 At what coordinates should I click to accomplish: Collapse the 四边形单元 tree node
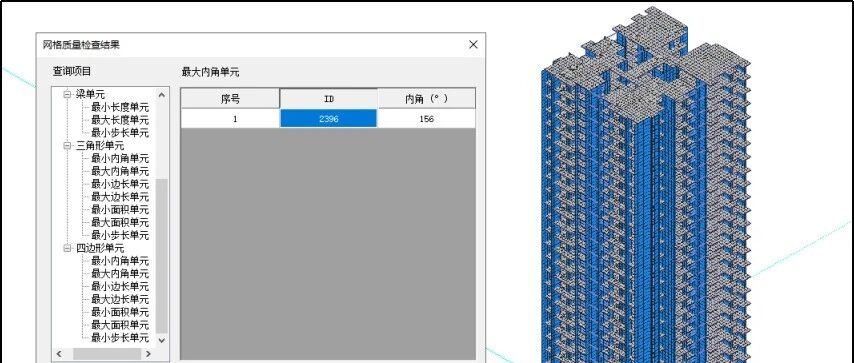68,248
